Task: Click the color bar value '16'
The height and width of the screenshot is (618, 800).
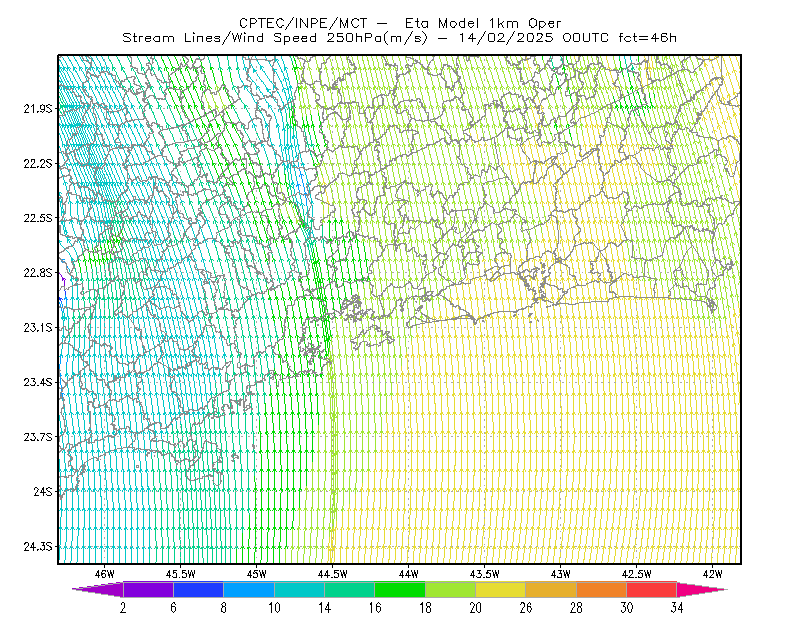Action: (x=375, y=608)
